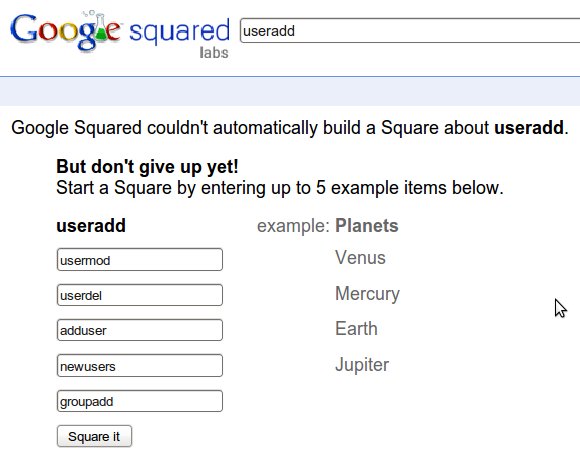Click into the newusers text field
The height and width of the screenshot is (452, 580).
[140, 365]
